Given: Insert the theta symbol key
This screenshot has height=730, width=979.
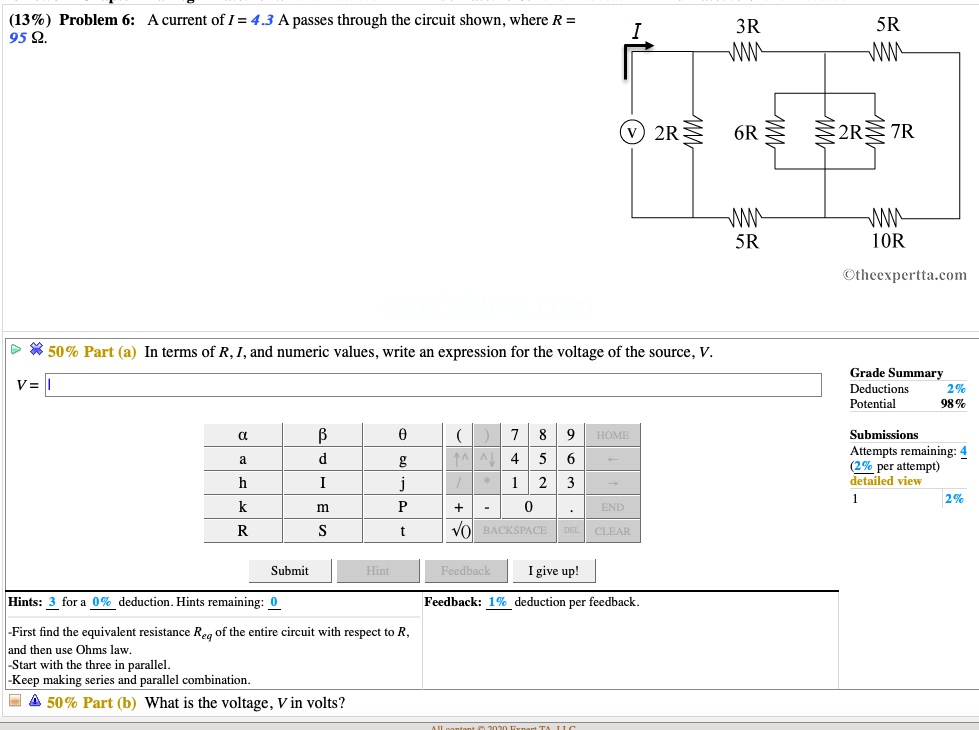Looking at the screenshot, I should click(x=403, y=435).
